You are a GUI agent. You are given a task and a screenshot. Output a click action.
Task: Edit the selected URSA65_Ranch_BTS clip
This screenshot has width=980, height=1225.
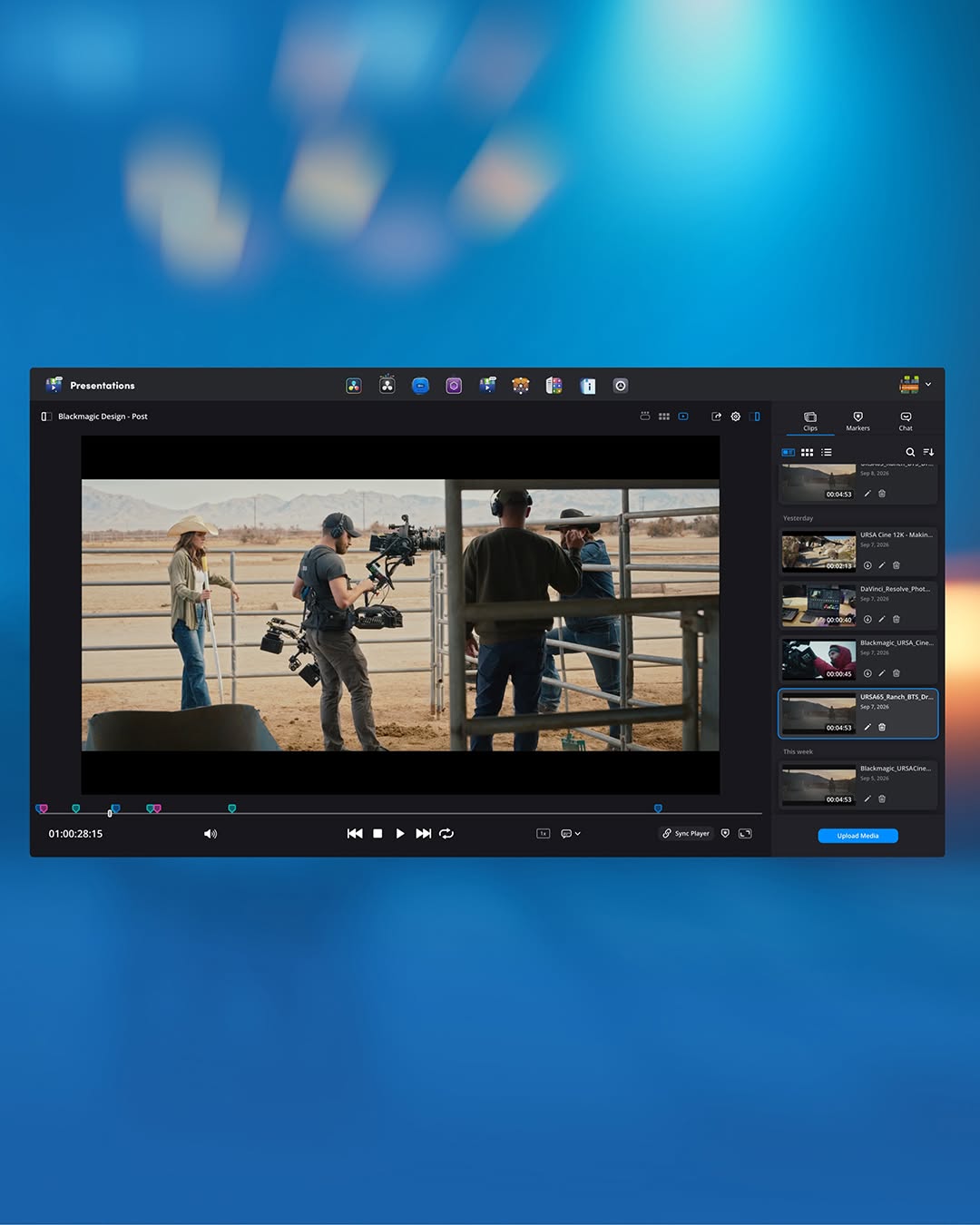[x=867, y=727]
